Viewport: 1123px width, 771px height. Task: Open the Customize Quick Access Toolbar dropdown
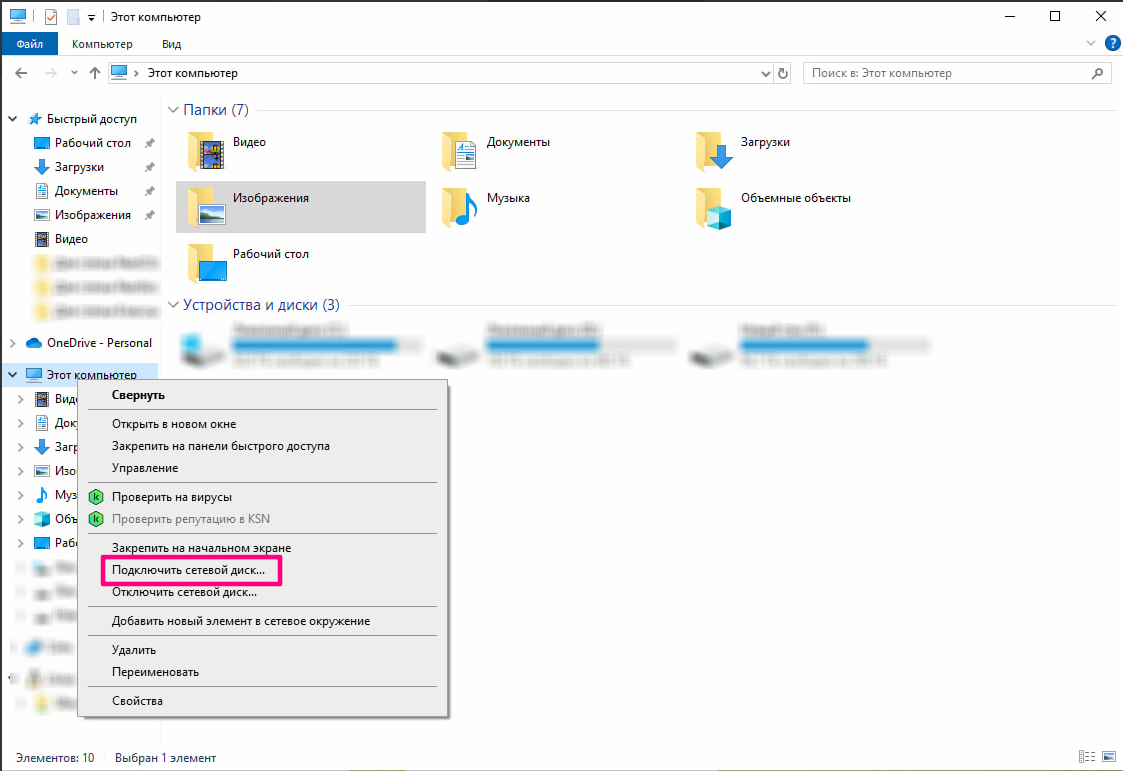[x=92, y=17]
